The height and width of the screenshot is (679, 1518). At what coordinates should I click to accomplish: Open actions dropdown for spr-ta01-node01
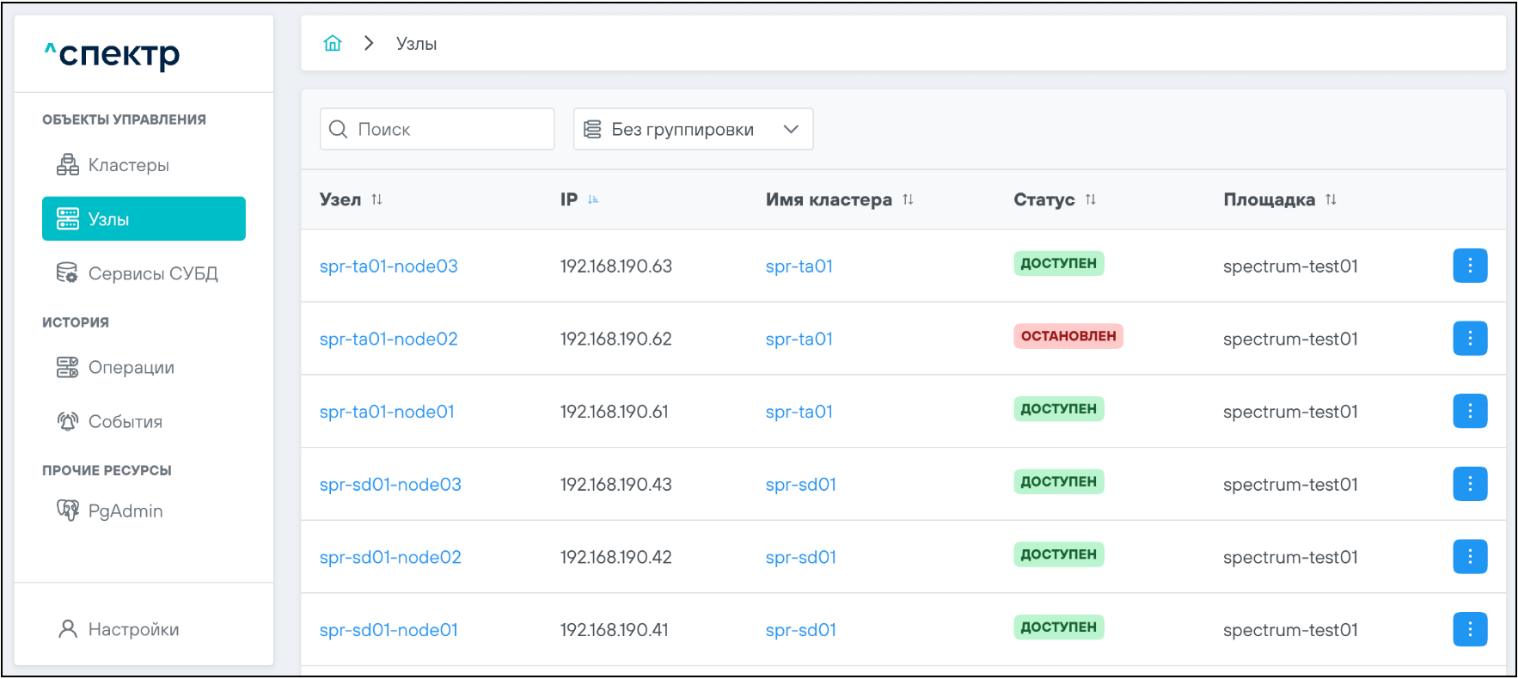tap(1469, 411)
